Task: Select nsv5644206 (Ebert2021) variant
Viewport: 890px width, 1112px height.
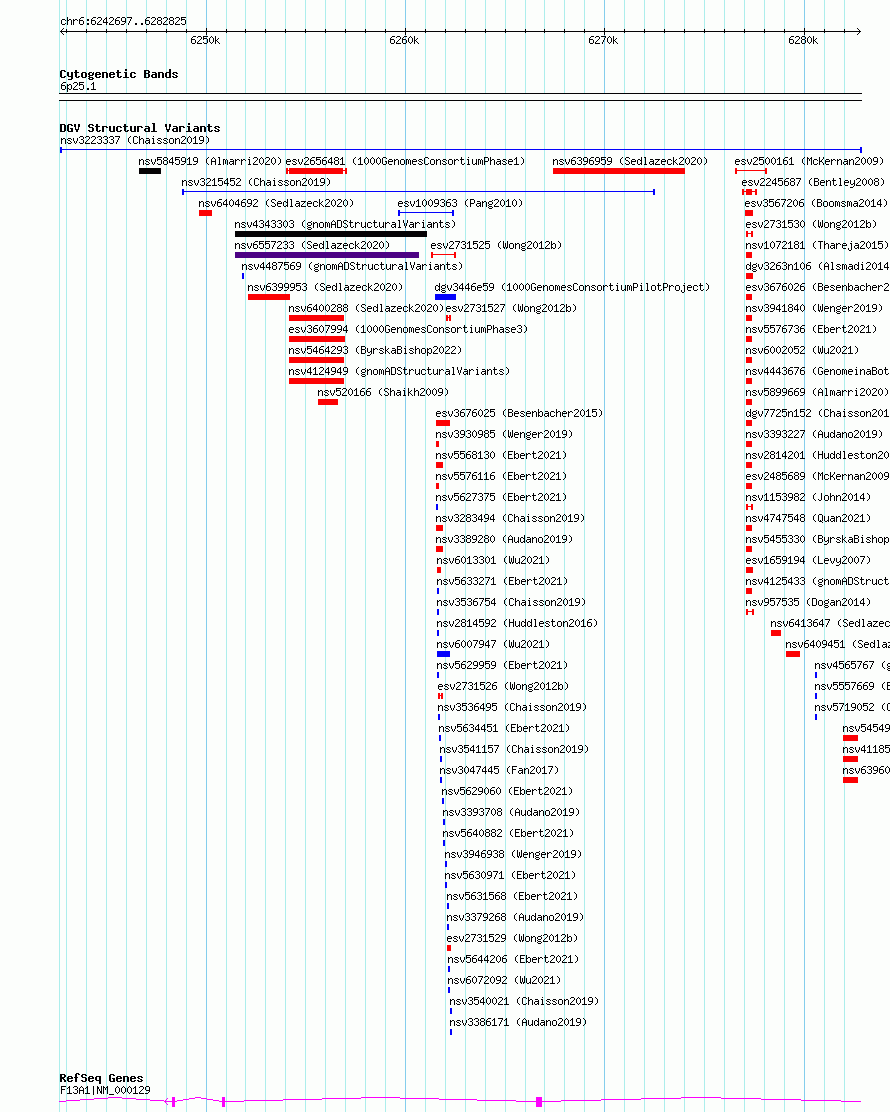Action: [x=513, y=960]
